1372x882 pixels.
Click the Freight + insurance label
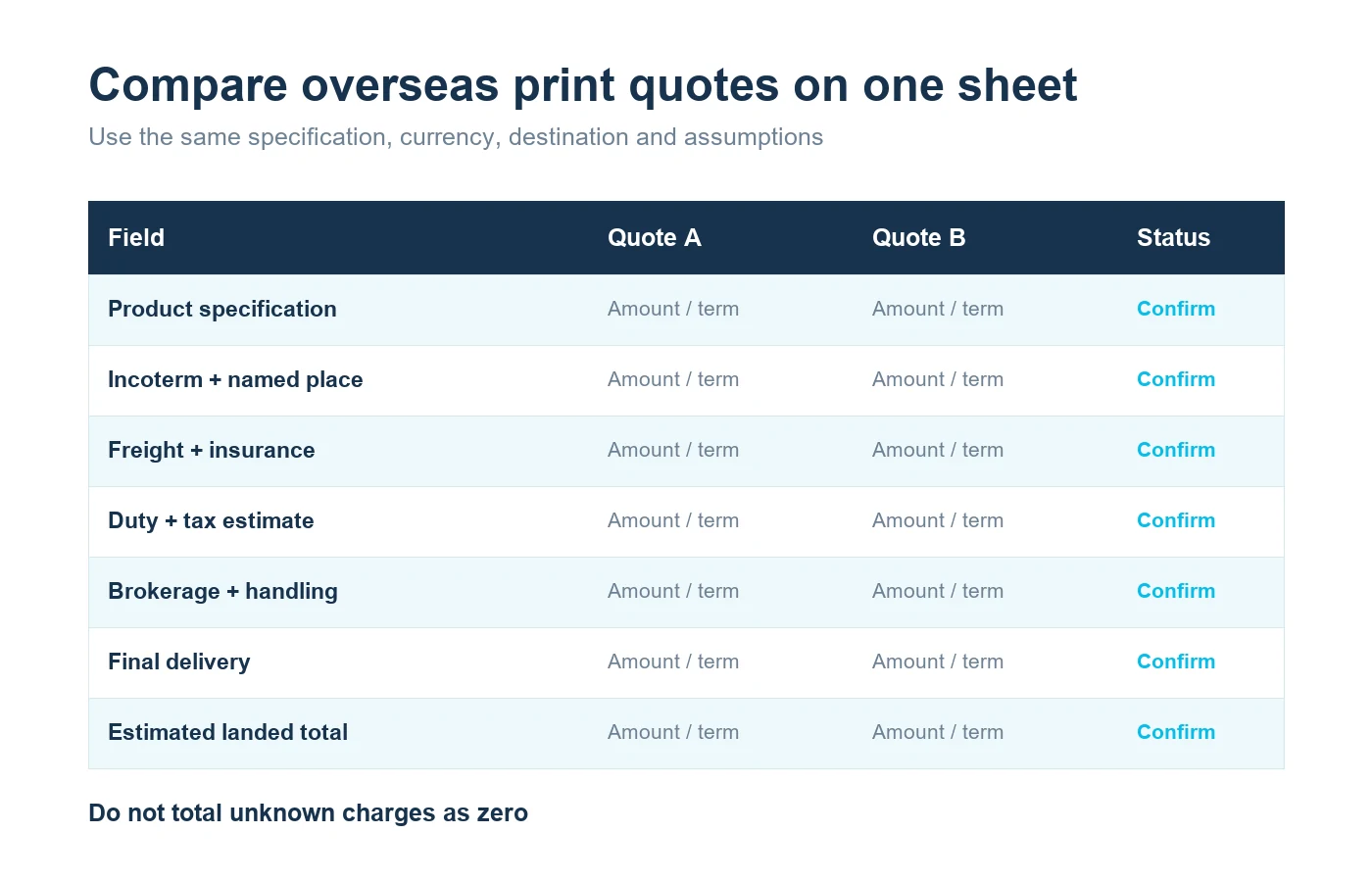tap(212, 450)
